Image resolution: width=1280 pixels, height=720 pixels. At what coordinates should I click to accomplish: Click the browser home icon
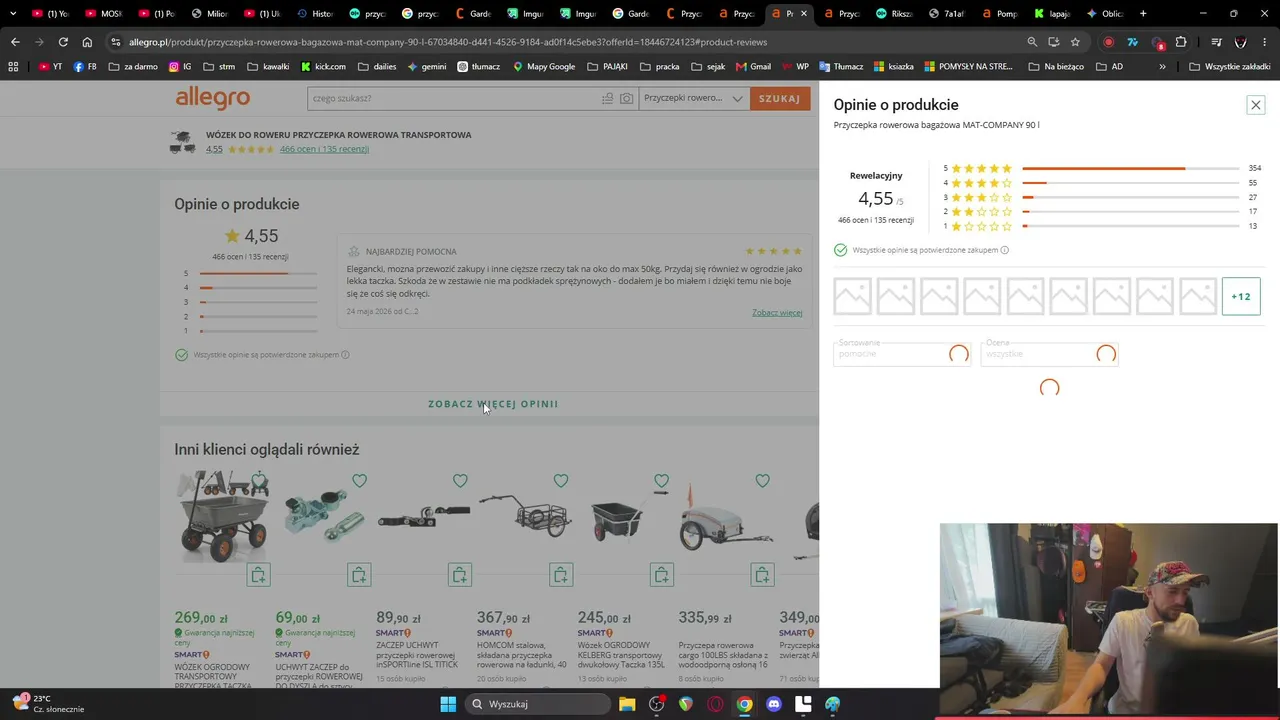[87, 42]
